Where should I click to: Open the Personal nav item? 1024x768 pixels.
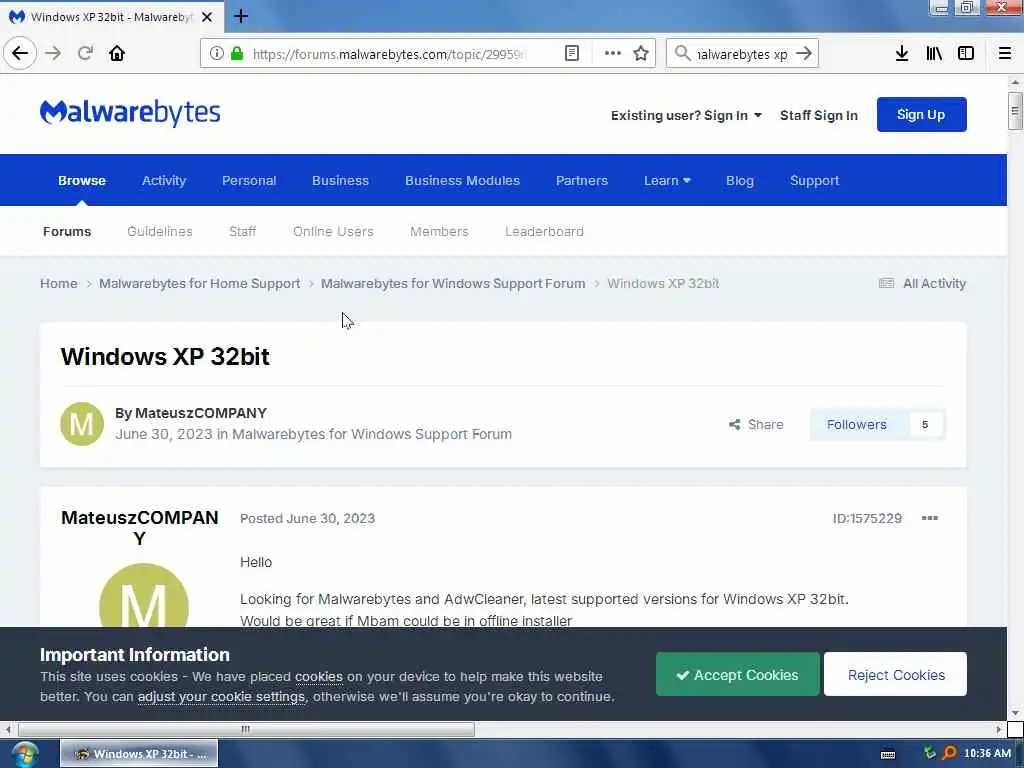[249, 181]
